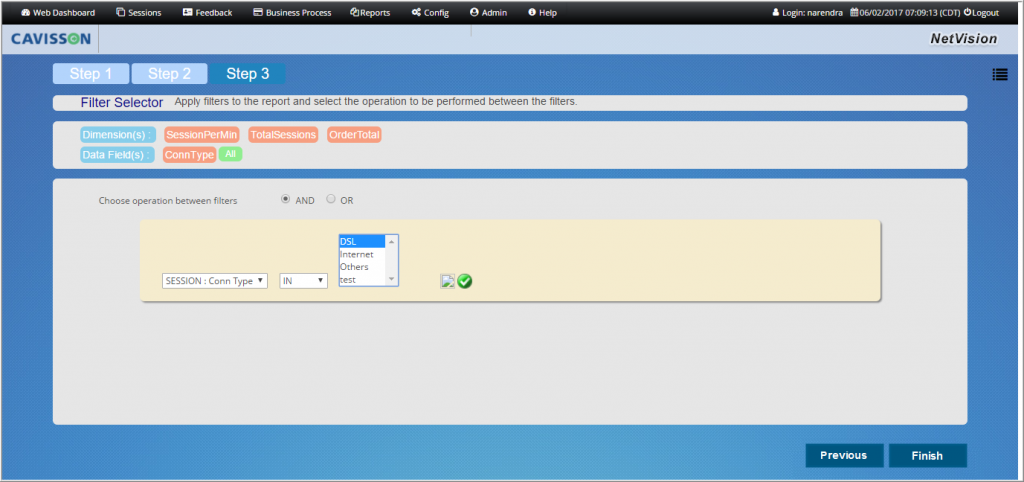Open the Feedback section

[207, 13]
